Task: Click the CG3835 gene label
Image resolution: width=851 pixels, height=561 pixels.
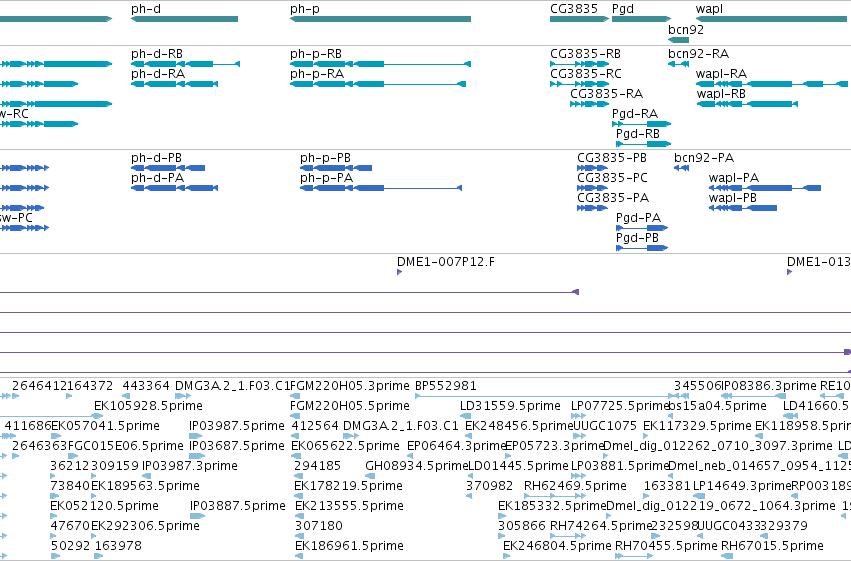Action: click(574, 9)
